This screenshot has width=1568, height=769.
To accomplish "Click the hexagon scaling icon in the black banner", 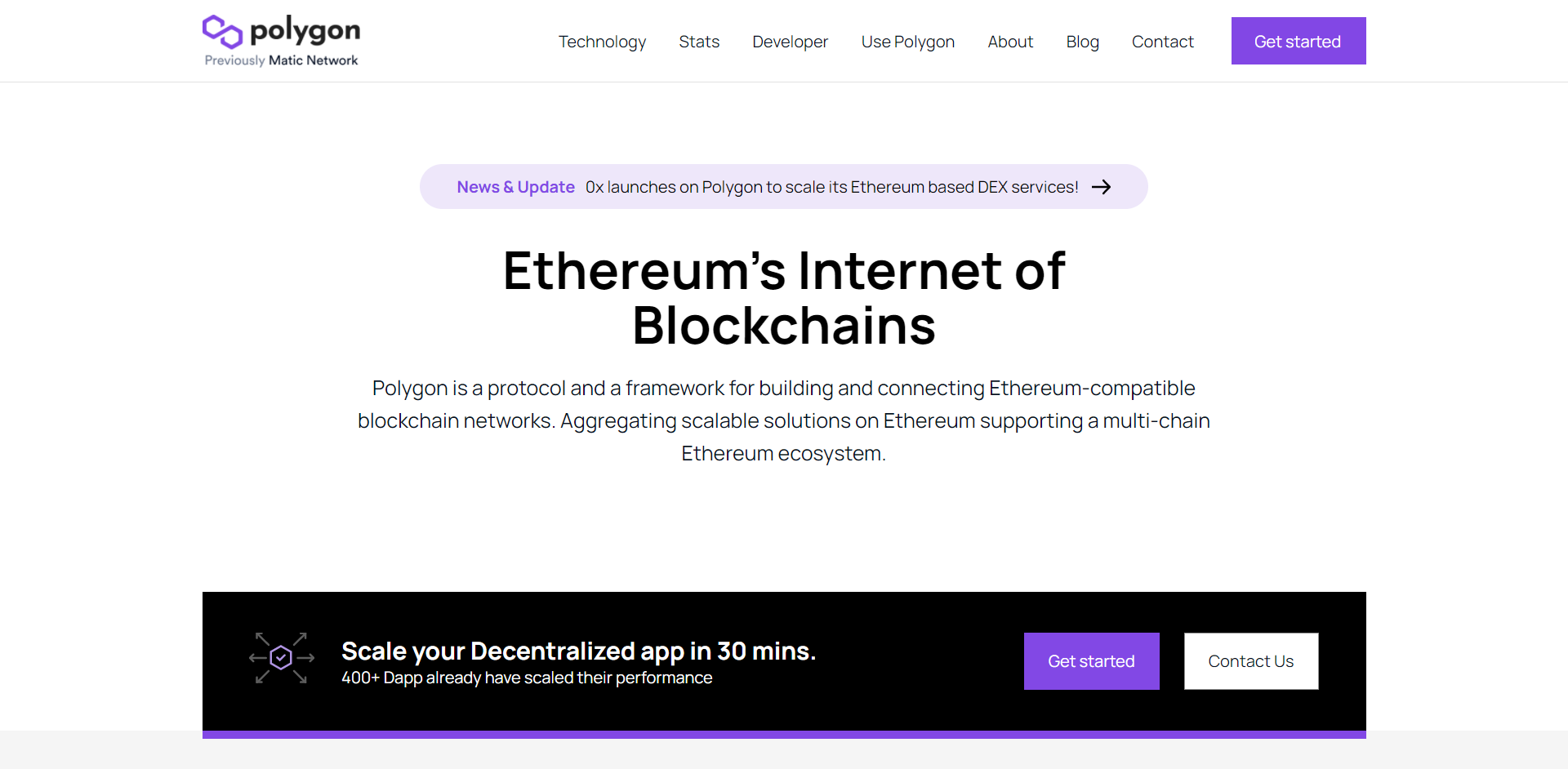I will click(280, 657).
